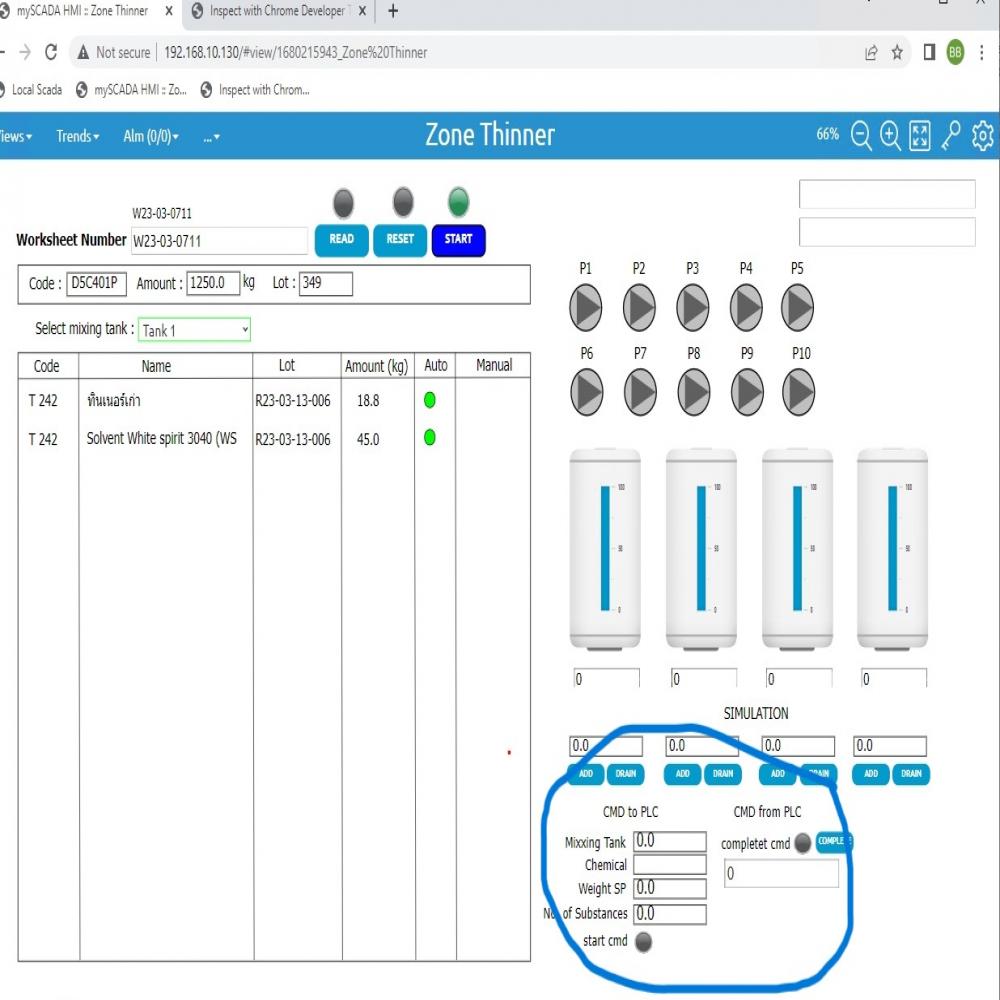Image resolution: width=1000 pixels, height=1000 pixels.
Task: Open the settings gear icon
Action: tap(983, 136)
